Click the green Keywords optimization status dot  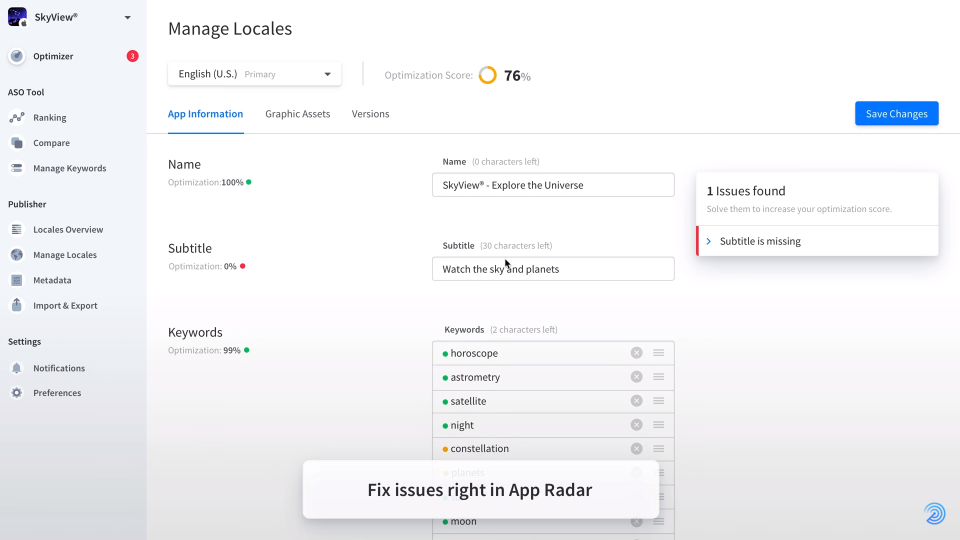coord(247,350)
